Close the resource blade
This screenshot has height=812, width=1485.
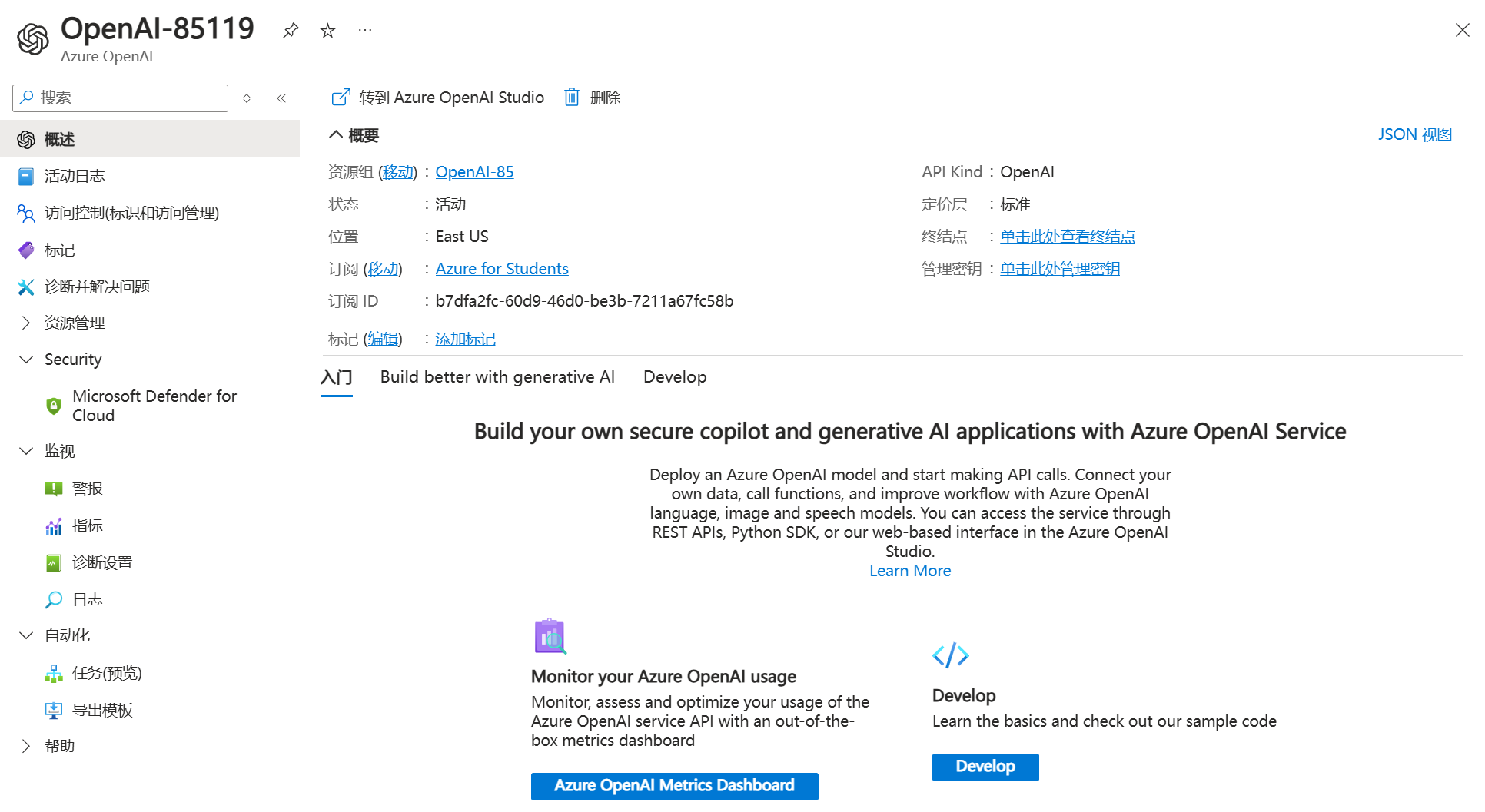pyautogui.click(x=1462, y=30)
